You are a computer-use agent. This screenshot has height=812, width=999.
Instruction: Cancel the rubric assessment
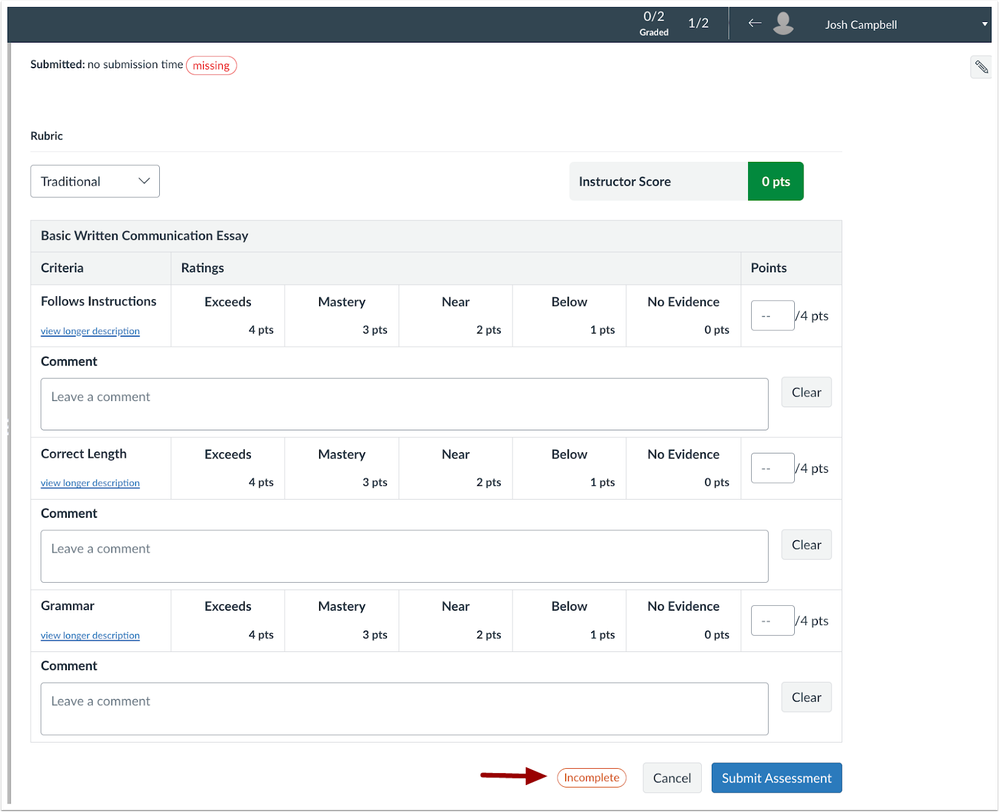click(672, 778)
